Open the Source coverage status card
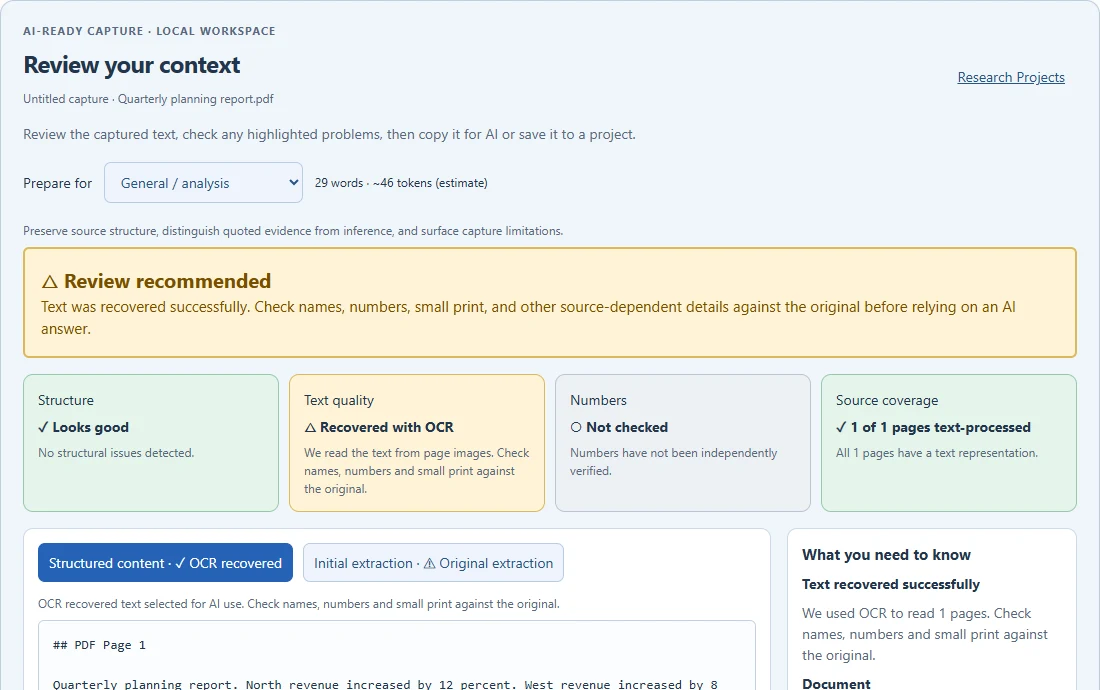Viewport: 1100px width, 690px height. pos(948,443)
